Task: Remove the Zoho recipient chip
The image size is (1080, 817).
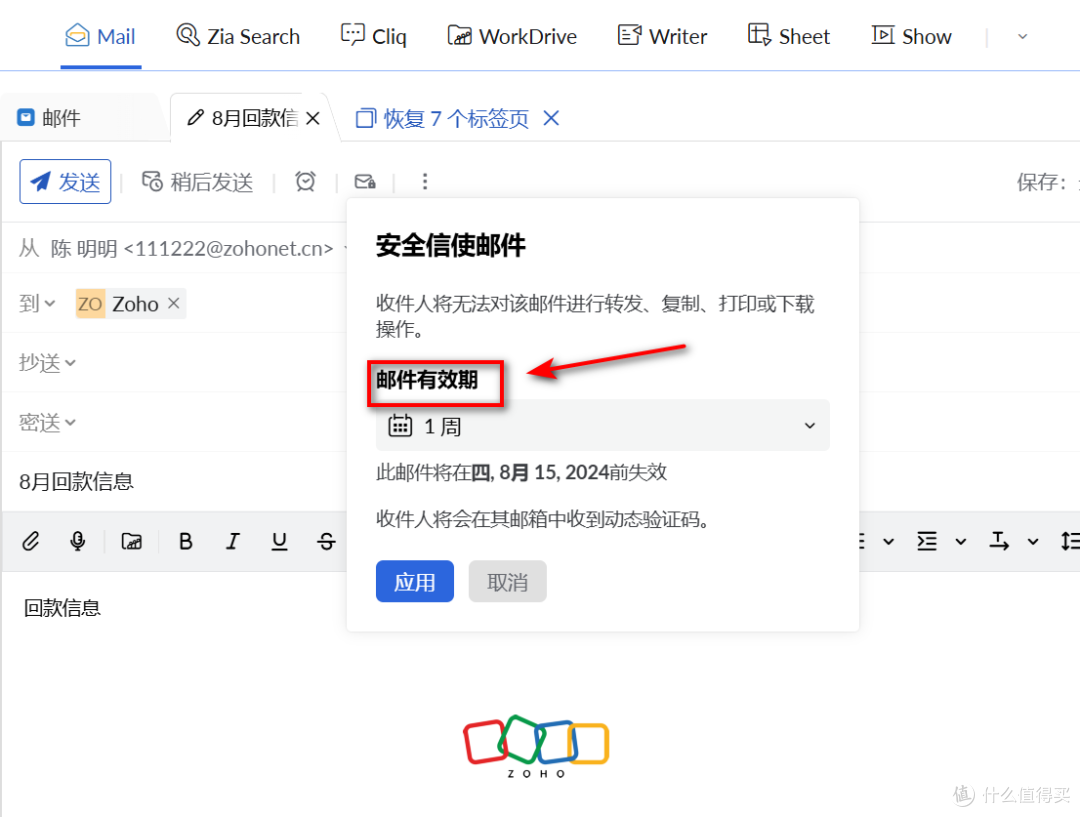Action: pyautogui.click(x=174, y=303)
